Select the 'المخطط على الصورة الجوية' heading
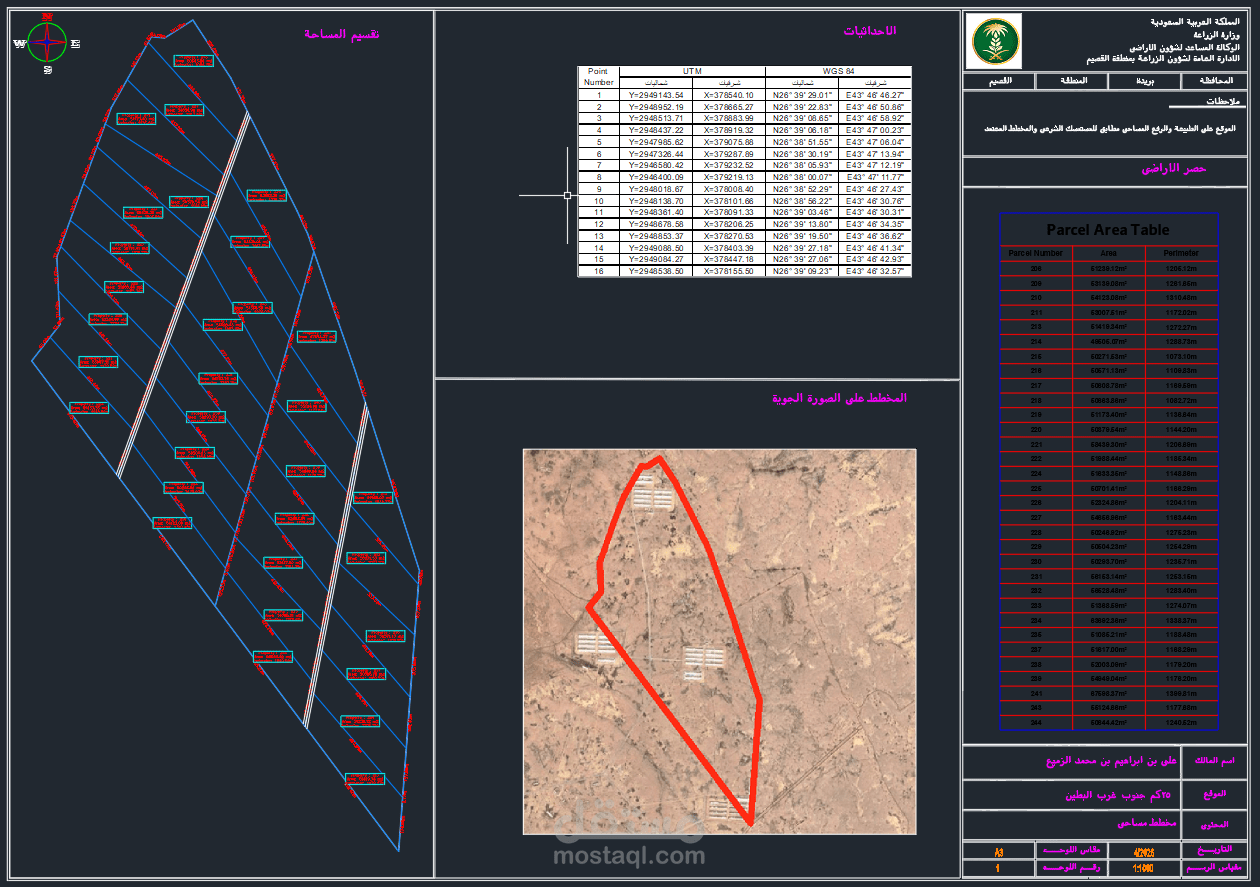The image size is (1260, 887). tap(839, 397)
